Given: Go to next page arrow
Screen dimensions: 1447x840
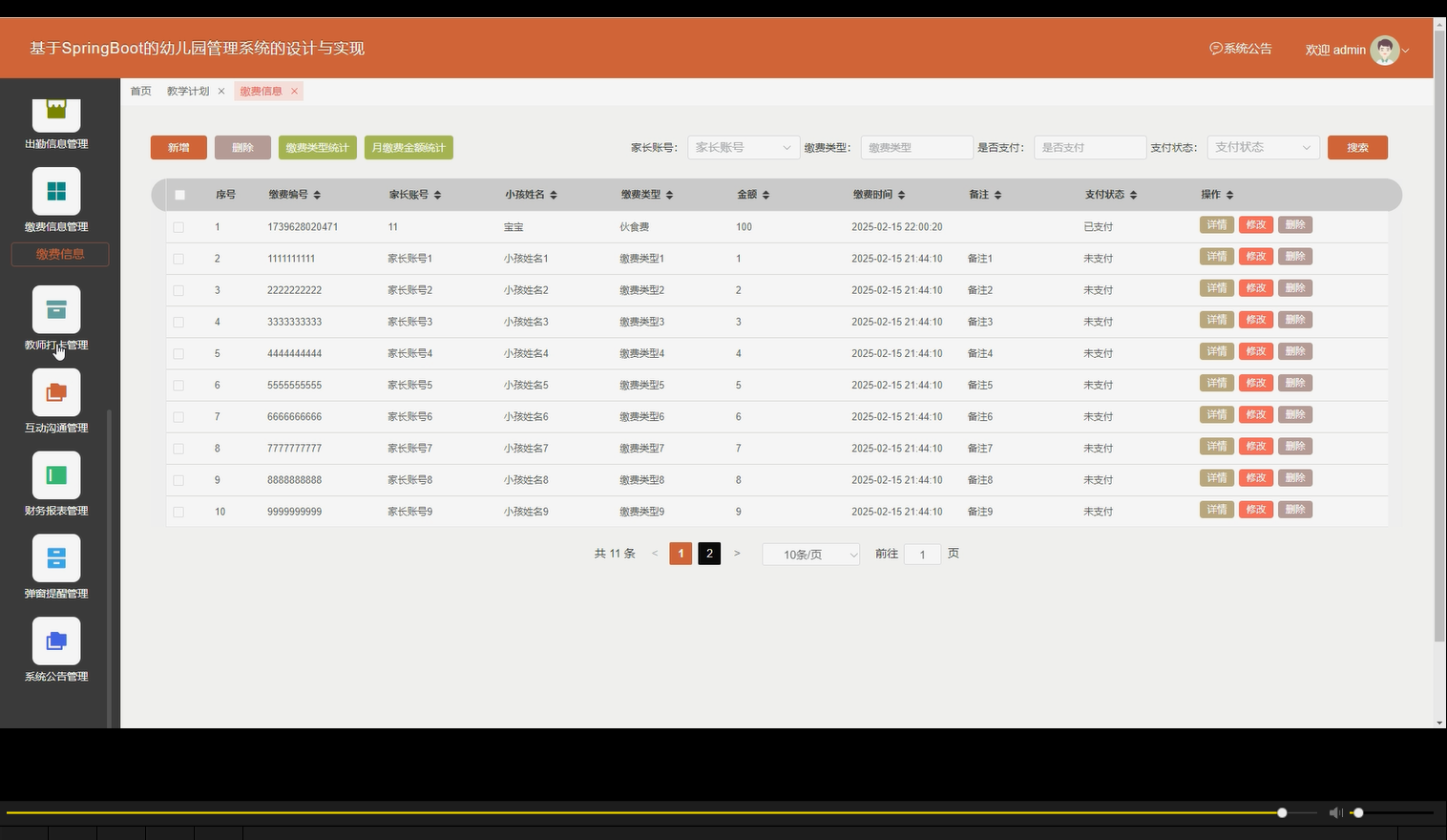Looking at the screenshot, I should coord(737,554).
